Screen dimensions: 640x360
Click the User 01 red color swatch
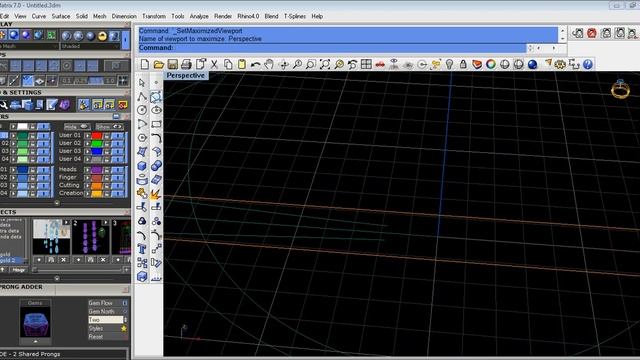pyautogui.click(x=97, y=135)
